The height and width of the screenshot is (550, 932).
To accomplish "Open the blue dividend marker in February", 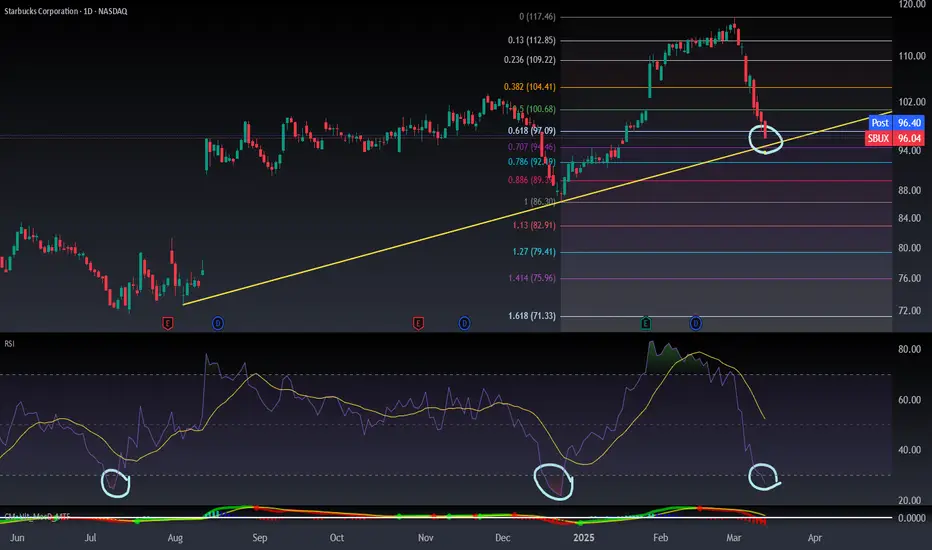I will click(x=695, y=323).
